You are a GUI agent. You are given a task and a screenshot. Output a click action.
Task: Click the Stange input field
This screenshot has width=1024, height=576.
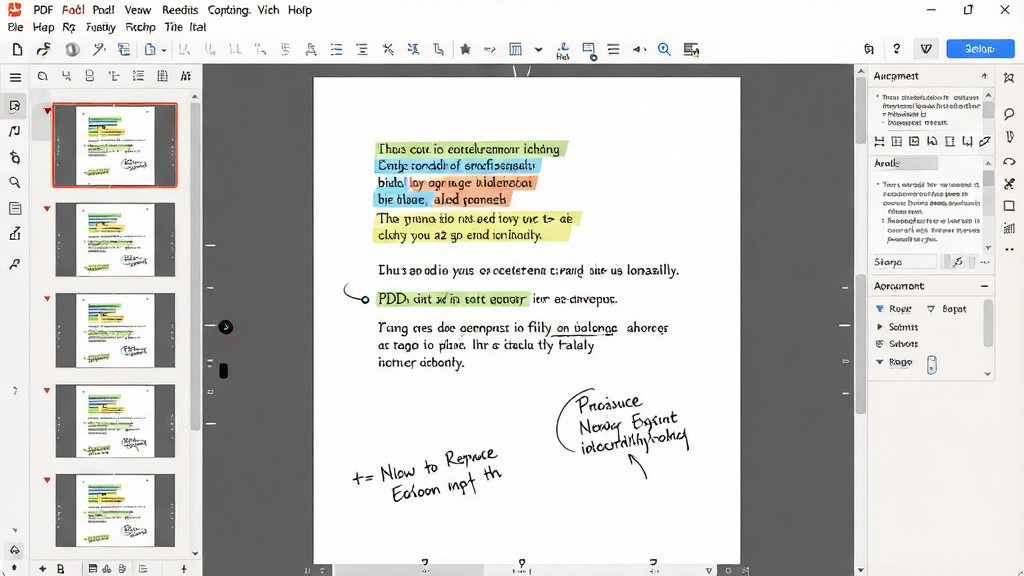pyautogui.click(x=904, y=262)
